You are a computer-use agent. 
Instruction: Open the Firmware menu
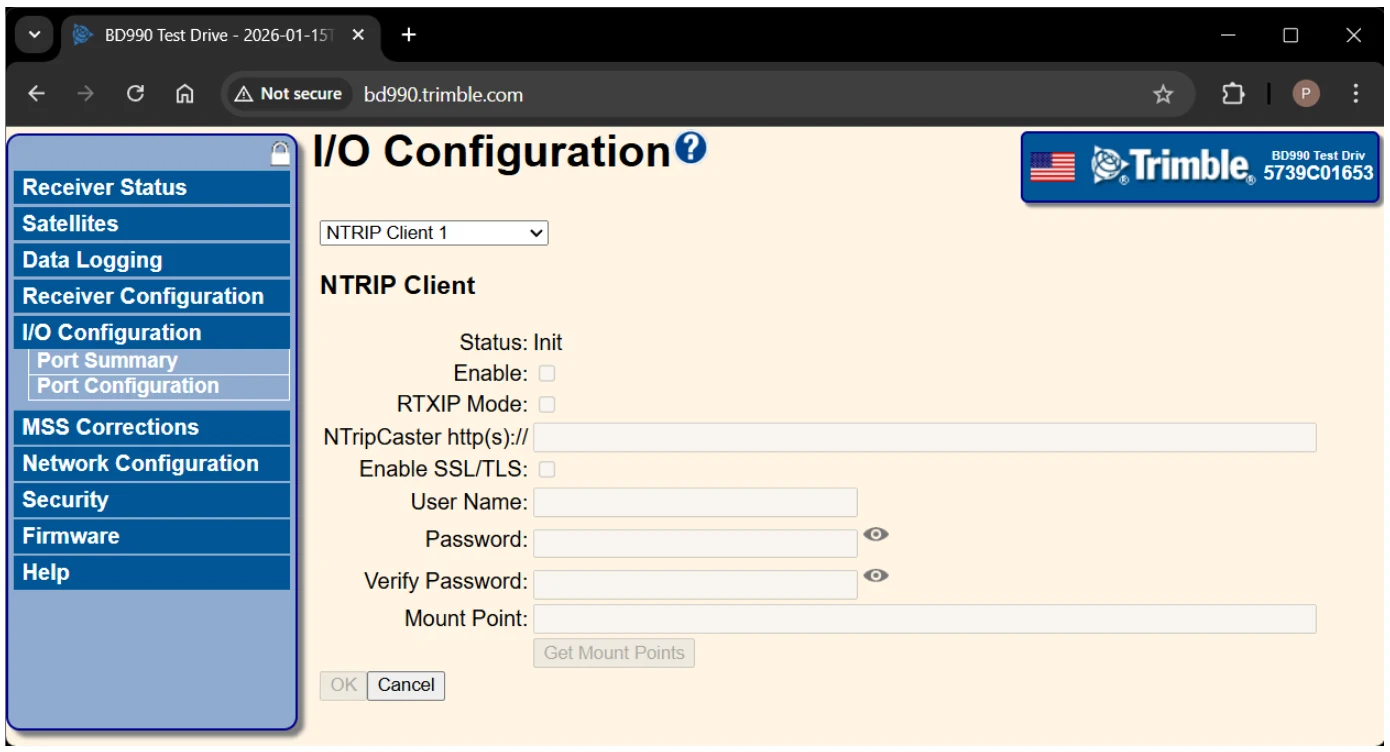(152, 536)
